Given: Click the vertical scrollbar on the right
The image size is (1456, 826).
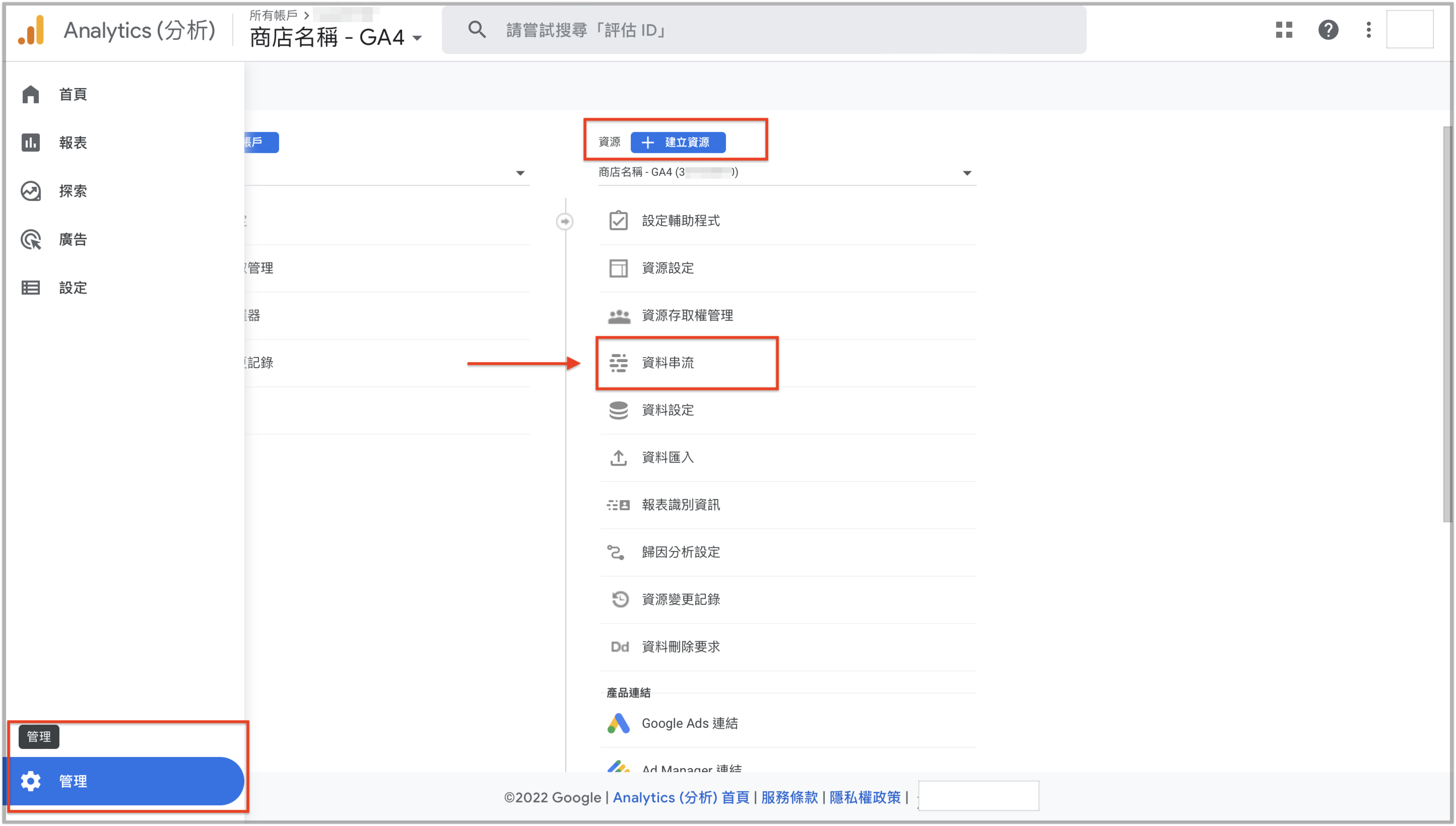Looking at the screenshot, I should click(1448, 323).
